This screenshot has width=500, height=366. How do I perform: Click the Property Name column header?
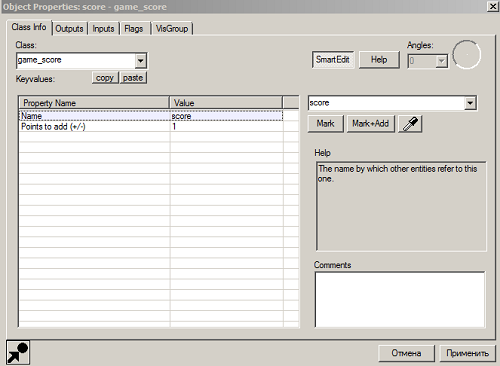(x=94, y=103)
